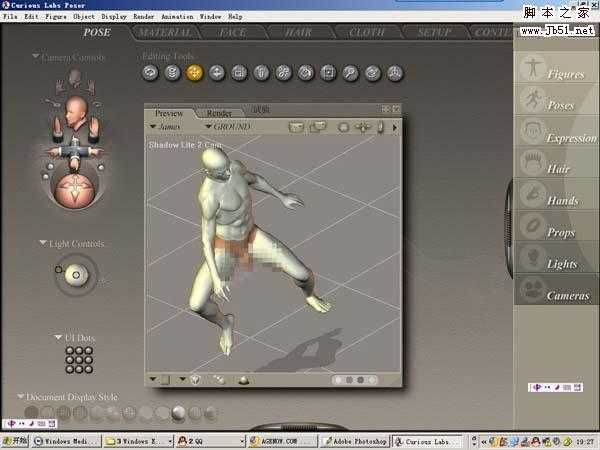Viewport: 600px width, 450px height.
Task: Select the lit sphere document display style
Action: [178, 412]
